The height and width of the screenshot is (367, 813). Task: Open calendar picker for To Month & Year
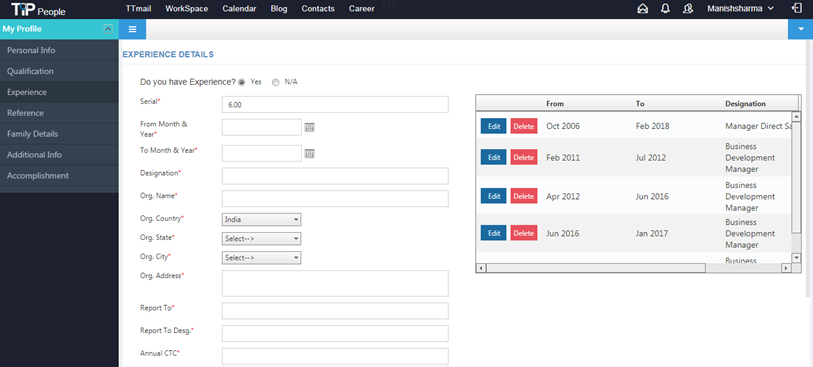click(310, 153)
